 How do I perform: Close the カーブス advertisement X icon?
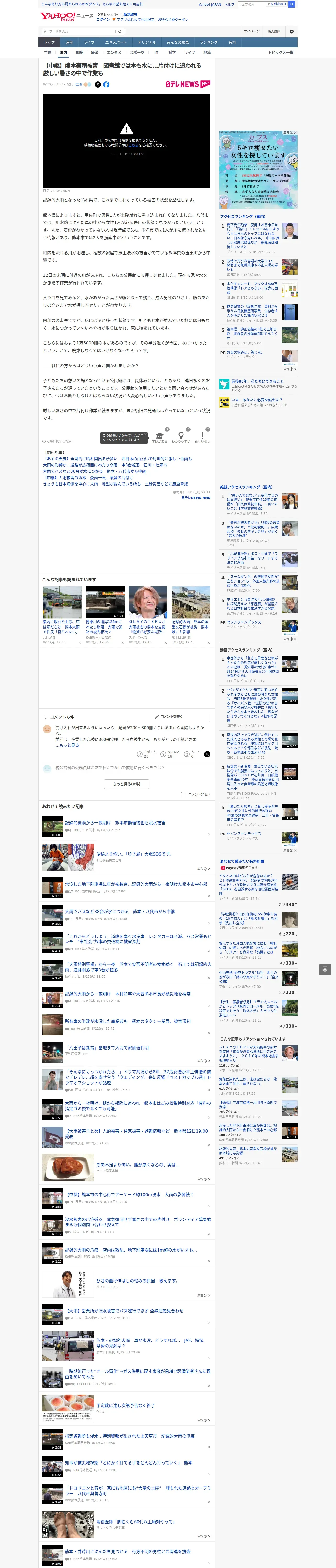pyautogui.click(x=296, y=133)
